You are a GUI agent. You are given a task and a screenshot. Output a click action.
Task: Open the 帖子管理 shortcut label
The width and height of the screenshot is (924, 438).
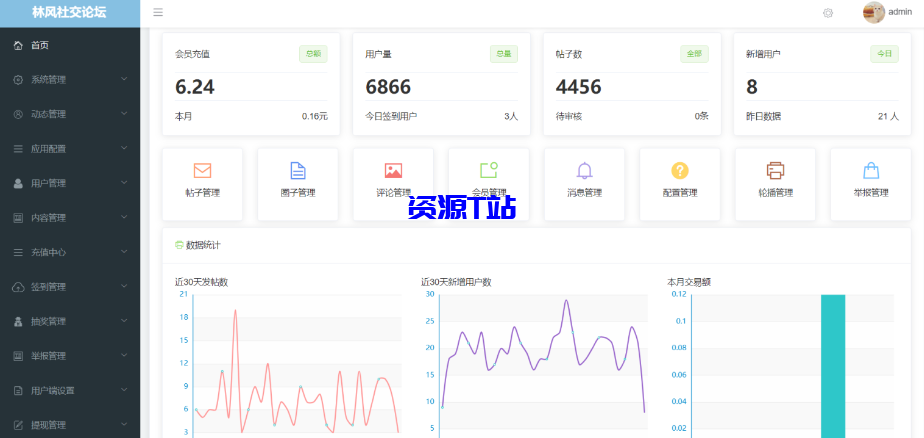click(202, 193)
